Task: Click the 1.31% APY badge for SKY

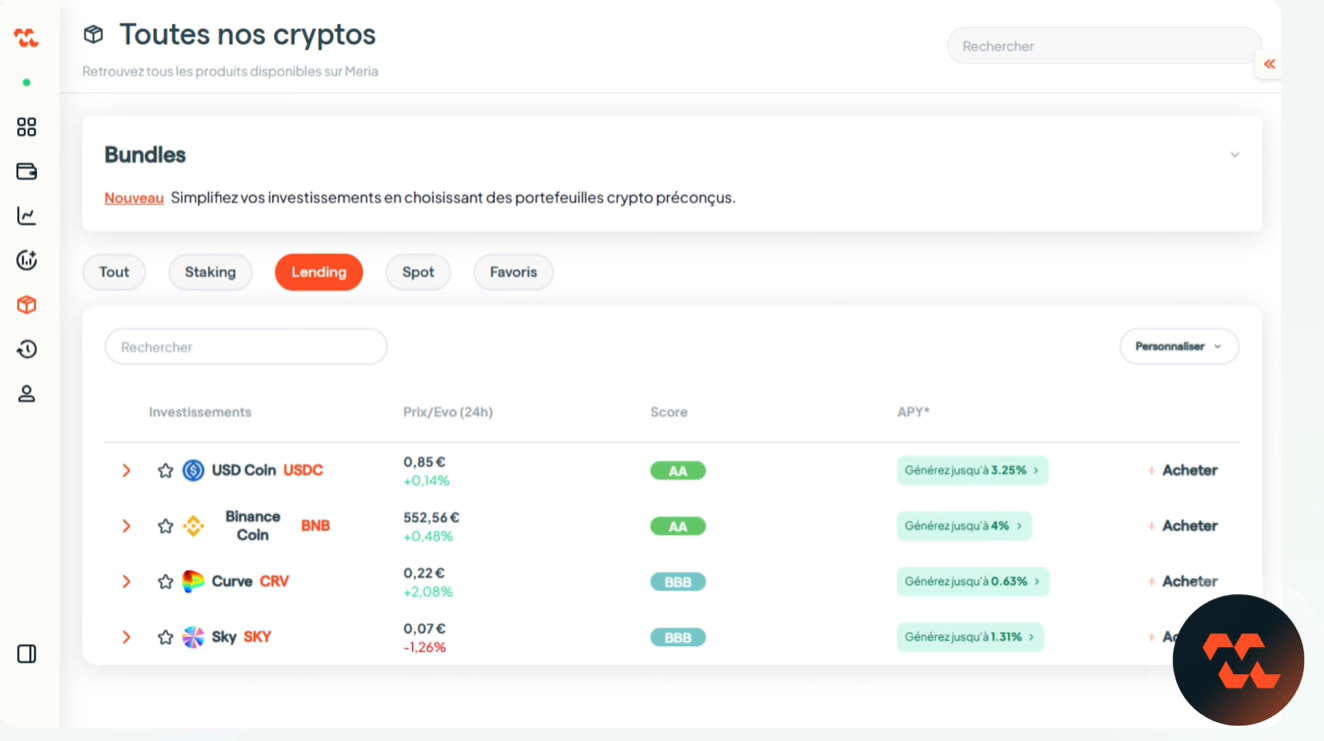Action: [970, 637]
